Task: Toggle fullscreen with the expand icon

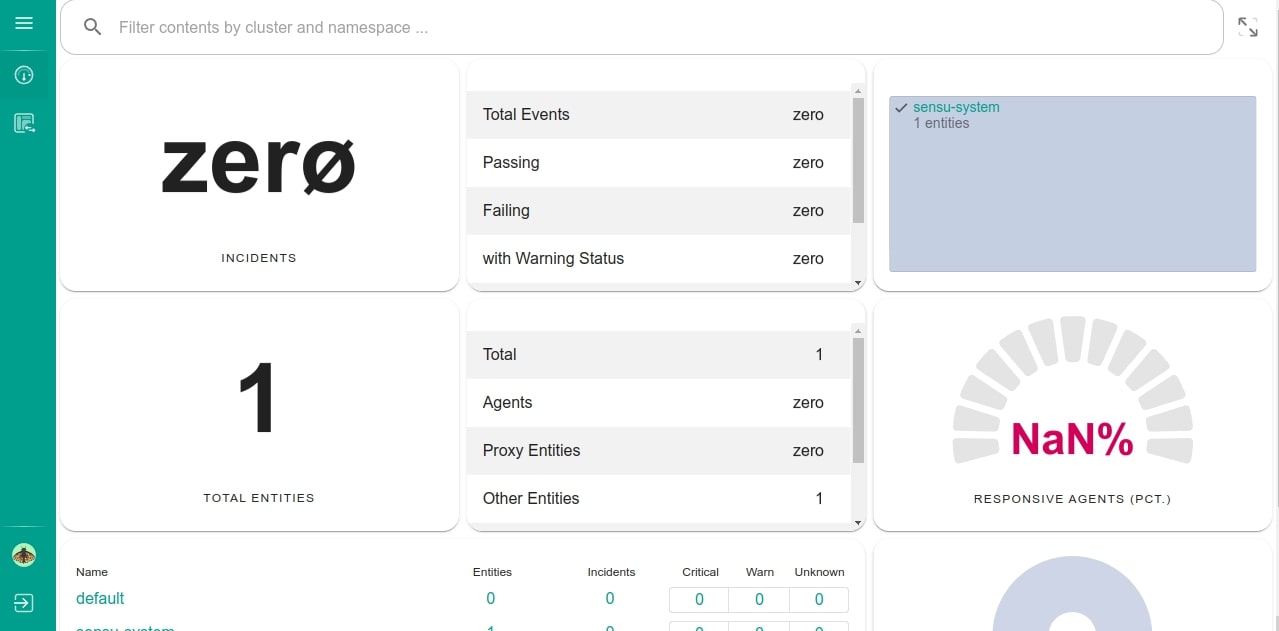Action: click(1248, 27)
